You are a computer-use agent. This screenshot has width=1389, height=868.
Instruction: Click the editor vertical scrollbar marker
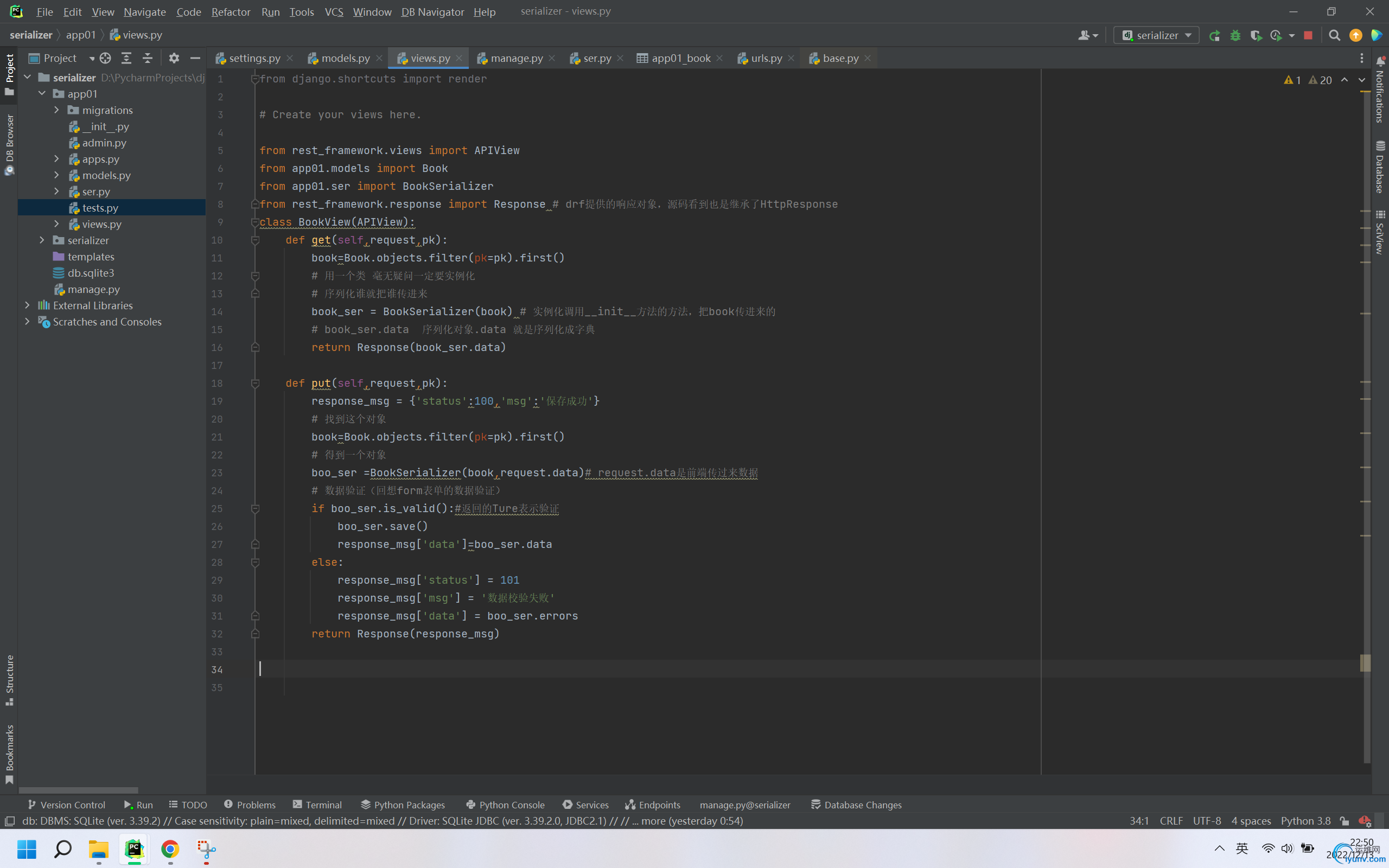1366,663
